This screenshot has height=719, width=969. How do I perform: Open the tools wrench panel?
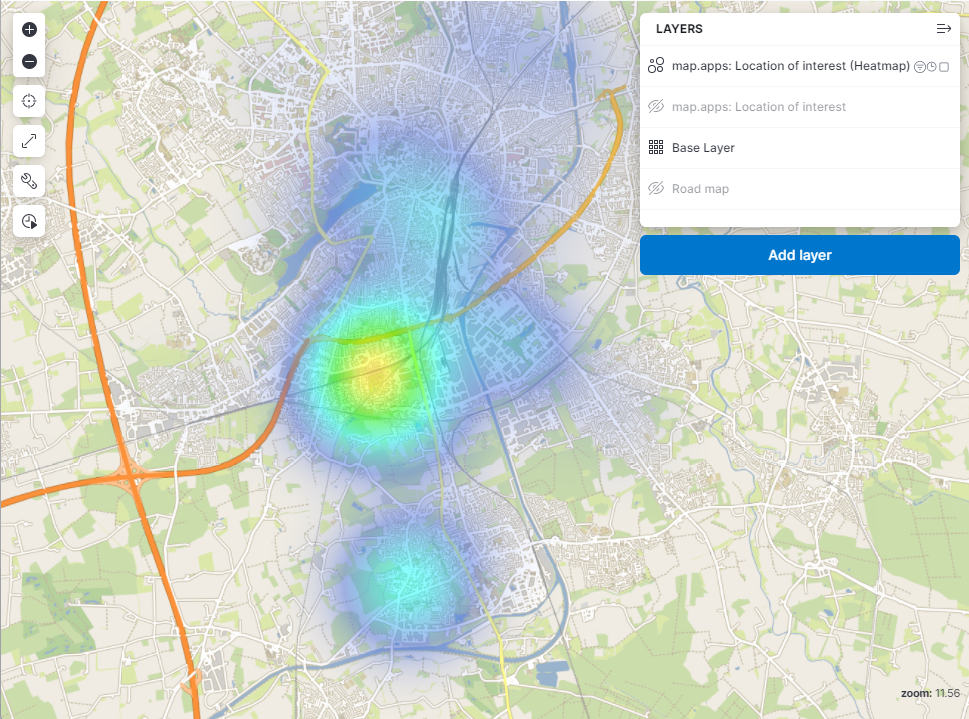pyautogui.click(x=28, y=181)
